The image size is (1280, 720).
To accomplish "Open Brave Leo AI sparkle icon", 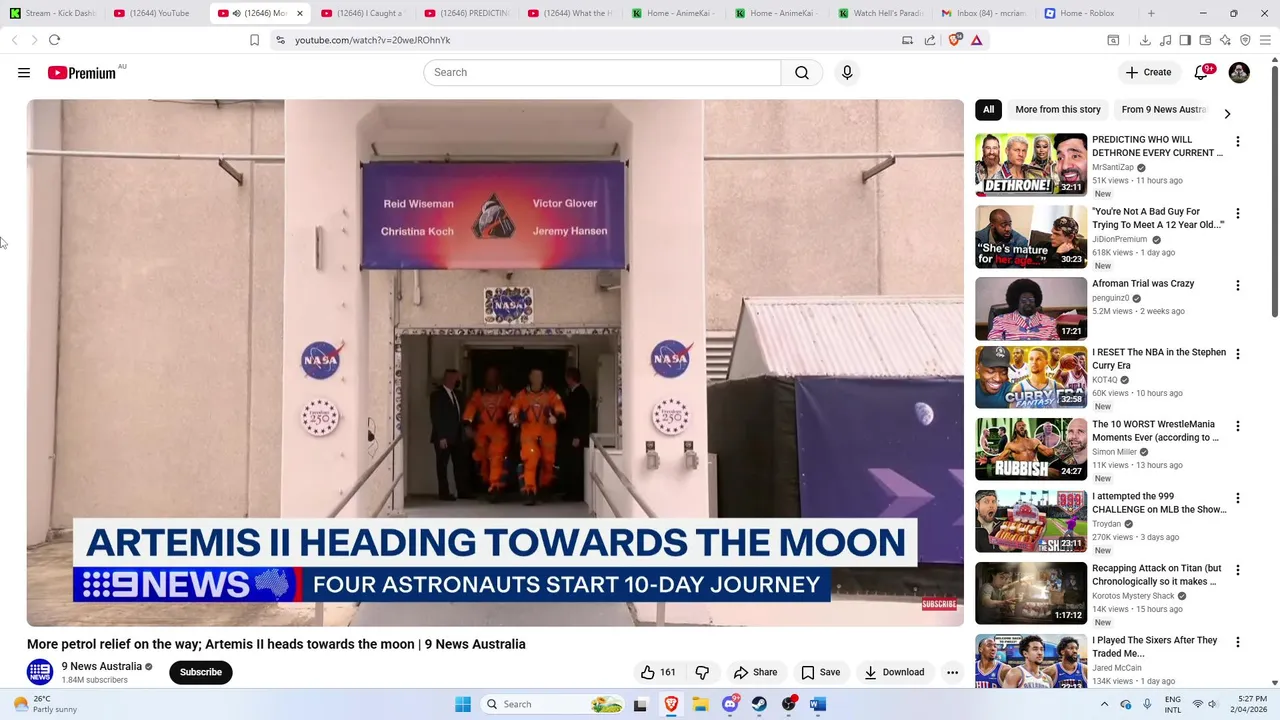I will 1225,40.
